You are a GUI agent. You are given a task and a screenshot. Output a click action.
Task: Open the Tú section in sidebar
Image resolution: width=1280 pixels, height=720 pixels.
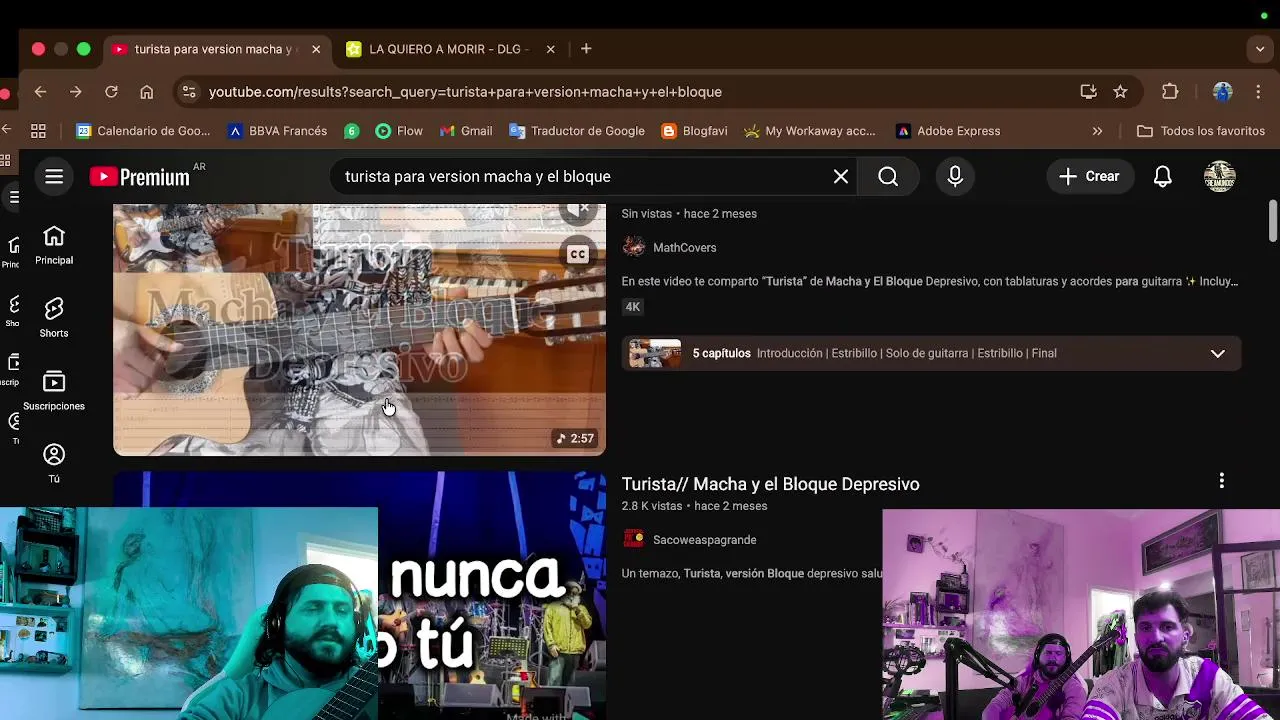[x=54, y=464]
